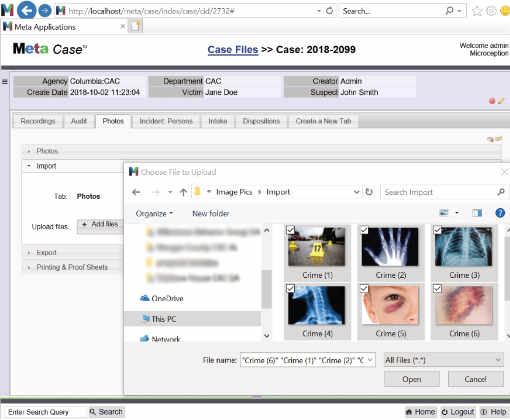This screenshot has width=510, height=420.
Task: Collapse the Import section
Action: (x=29, y=166)
